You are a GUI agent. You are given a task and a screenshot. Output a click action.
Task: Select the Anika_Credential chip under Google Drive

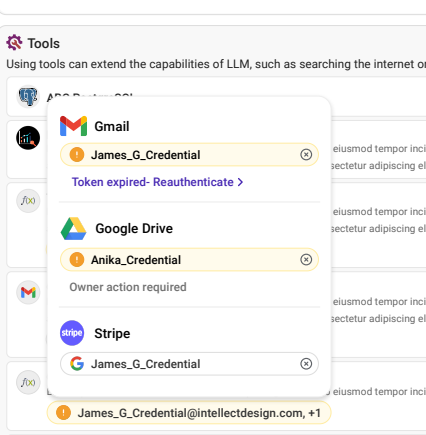point(189,260)
